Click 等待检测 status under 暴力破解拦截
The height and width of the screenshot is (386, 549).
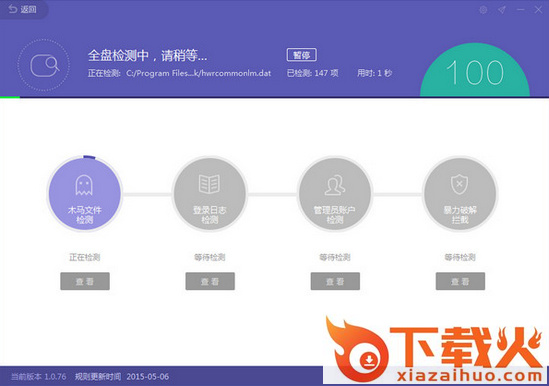click(460, 257)
